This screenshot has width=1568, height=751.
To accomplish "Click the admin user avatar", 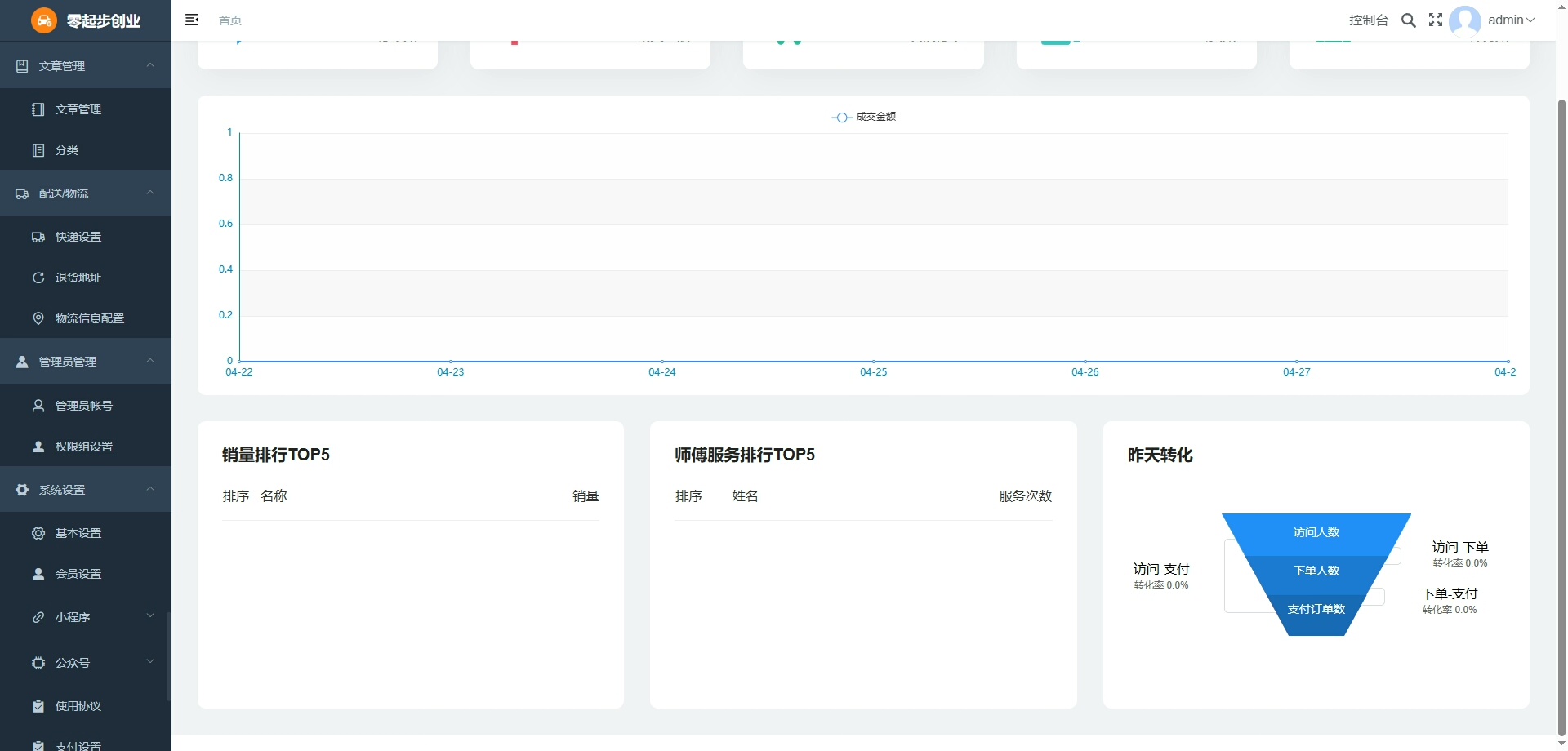I will point(1464,20).
